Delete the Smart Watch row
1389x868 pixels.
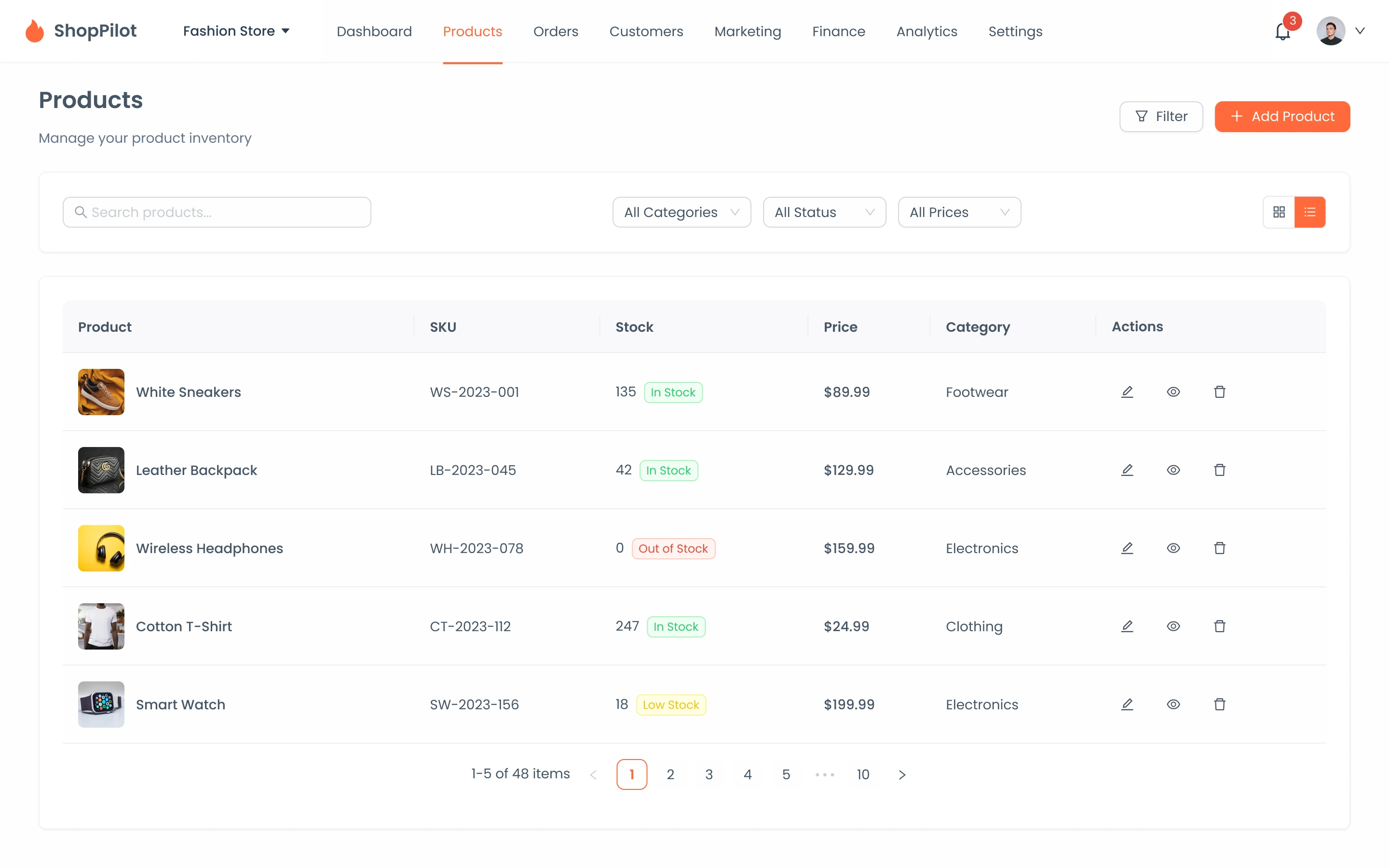1219,705
